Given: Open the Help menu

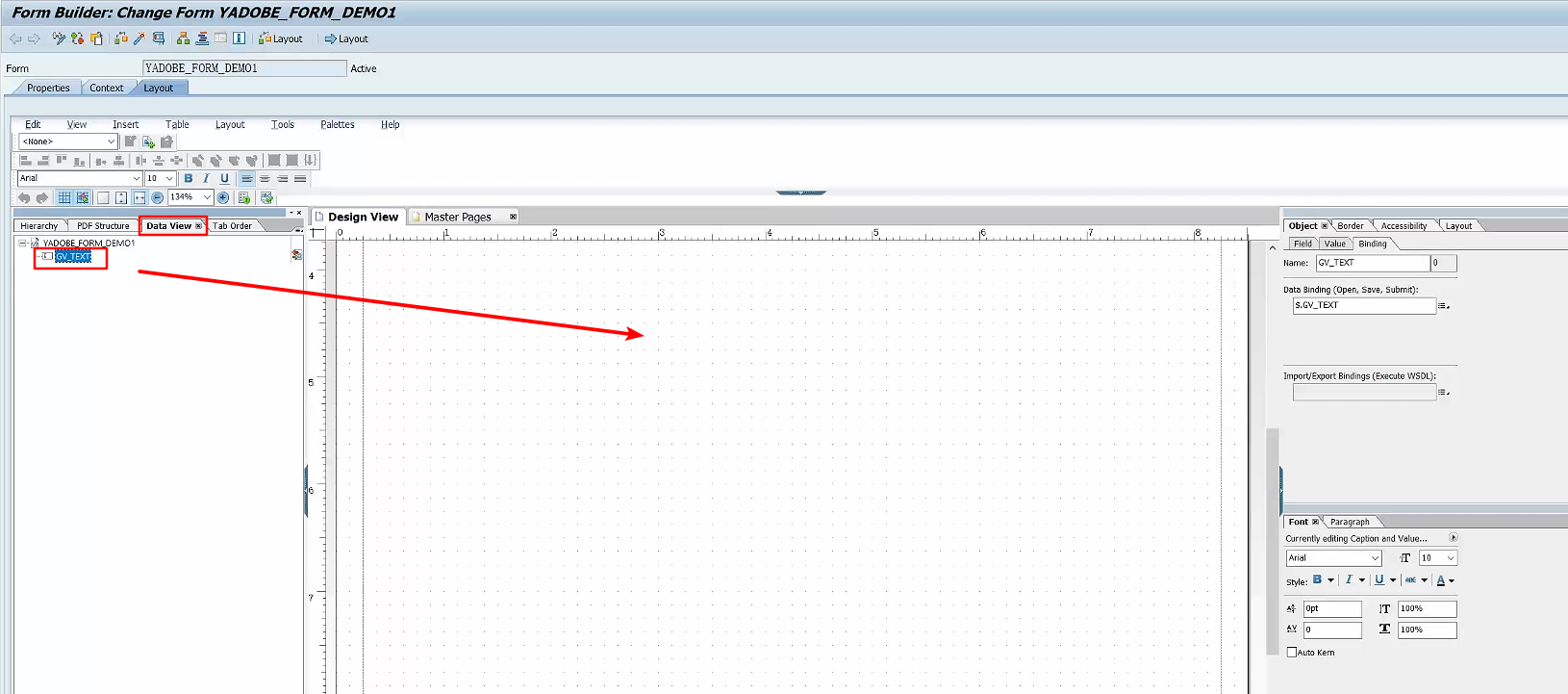Looking at the screenshot, I should (x=390, y=124).
